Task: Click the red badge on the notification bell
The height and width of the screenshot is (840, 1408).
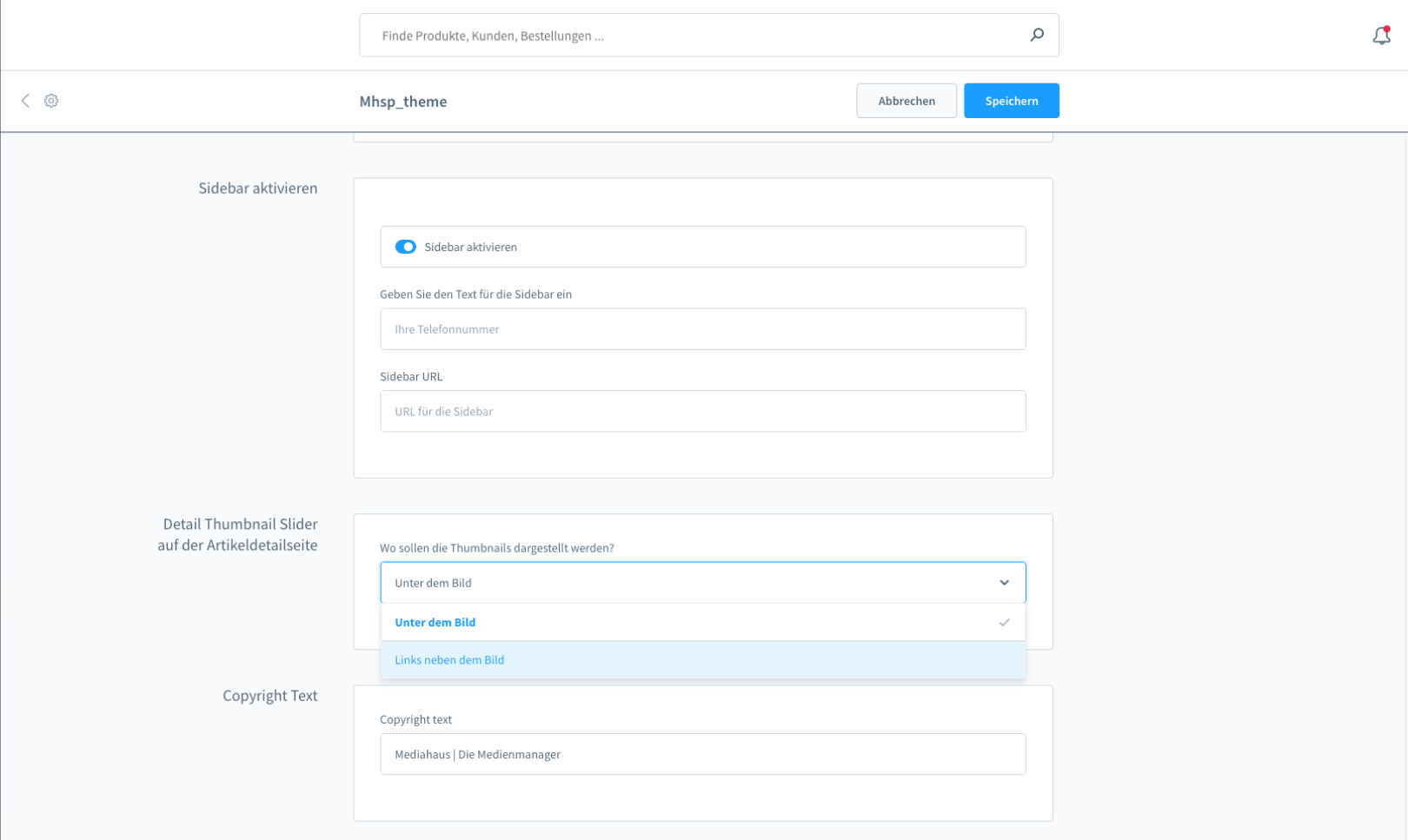Action: [1389, 27]
